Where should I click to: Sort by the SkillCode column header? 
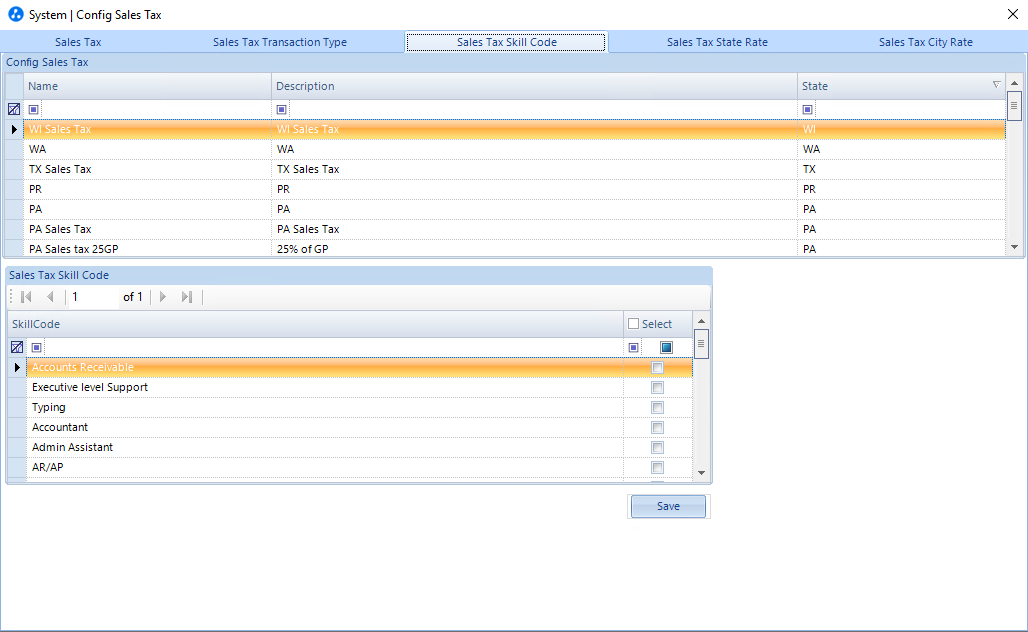click(x=315, y=324)
